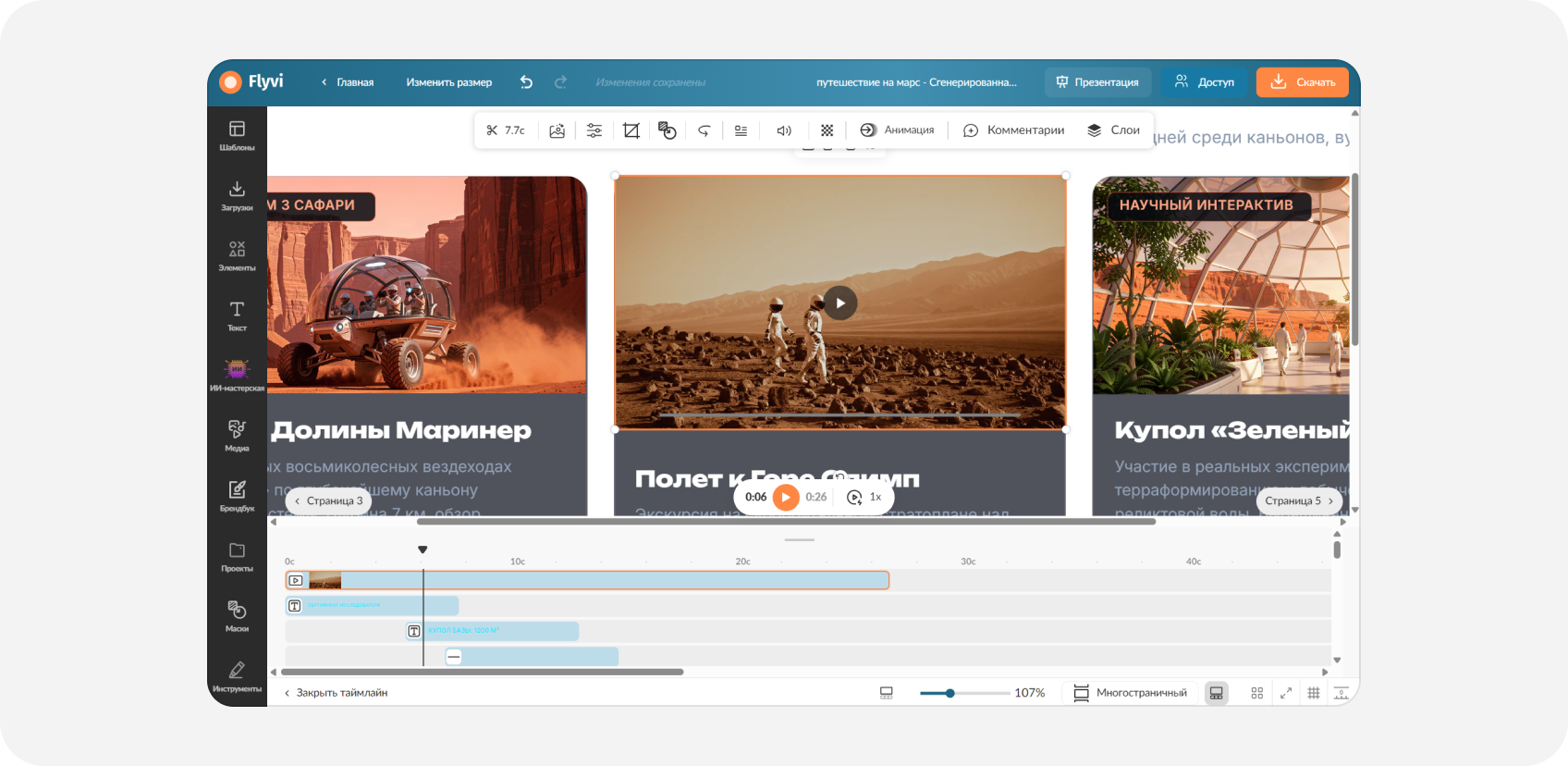This screenshot has width=1568, height=766.
Task: Open the ИИ-мастерская AI workshop
Action: (237, 377)
